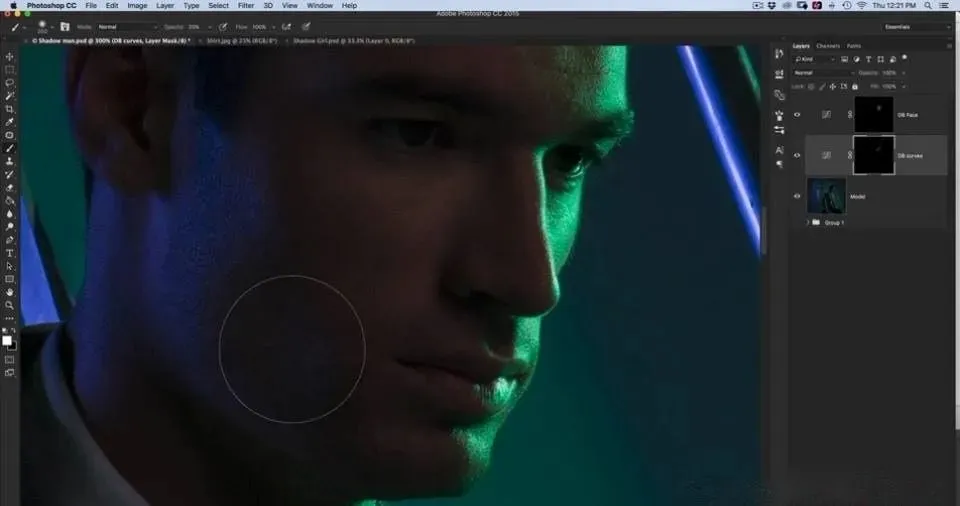The width and height of the screenshot is (960, 506).
Task: Pick the Hand tool
Action: 10,292
